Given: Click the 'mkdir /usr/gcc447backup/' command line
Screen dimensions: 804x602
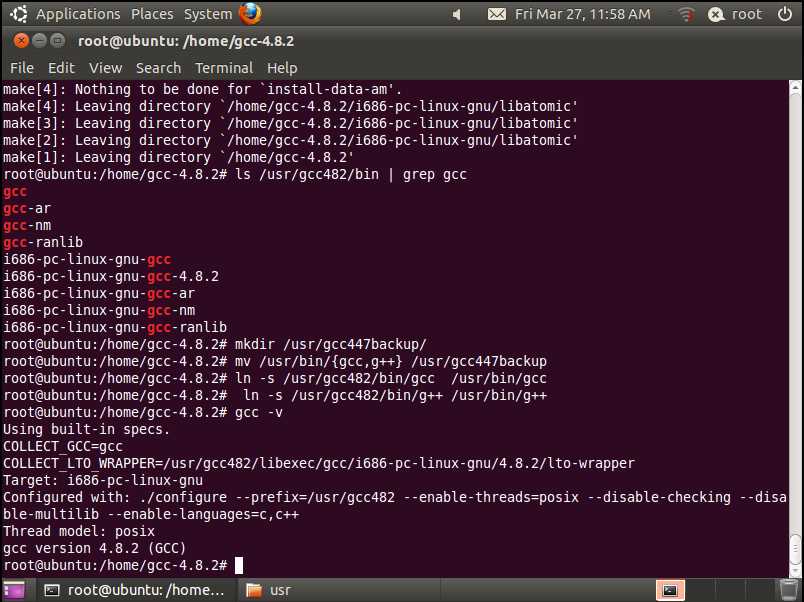Looking at the screenshot, I should click(215, 344).
